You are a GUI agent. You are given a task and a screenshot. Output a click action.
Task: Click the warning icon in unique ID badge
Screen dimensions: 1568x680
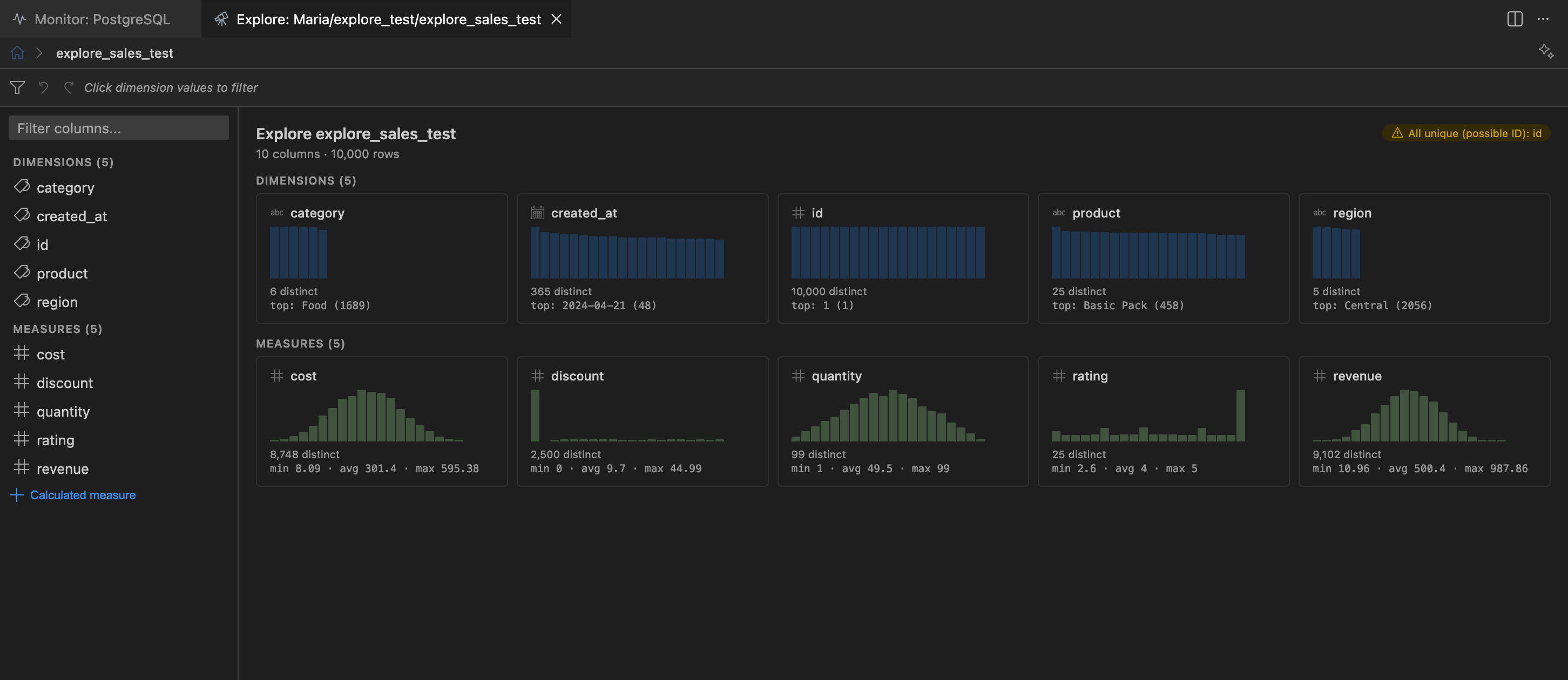tap(1397, 133)
